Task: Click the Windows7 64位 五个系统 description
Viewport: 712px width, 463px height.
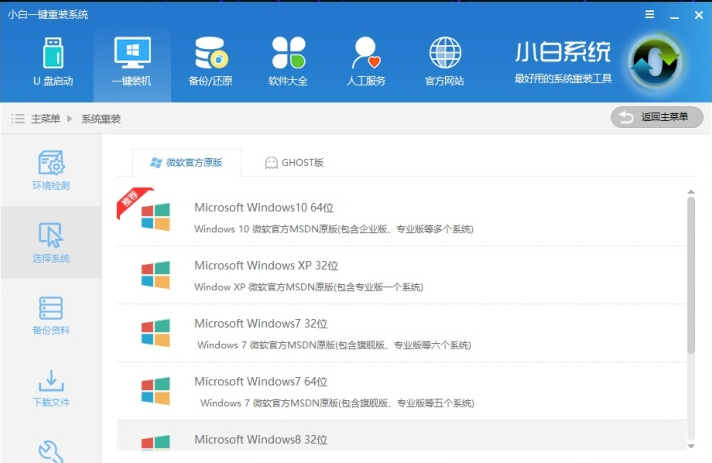Action: click(x=337, y=403)
